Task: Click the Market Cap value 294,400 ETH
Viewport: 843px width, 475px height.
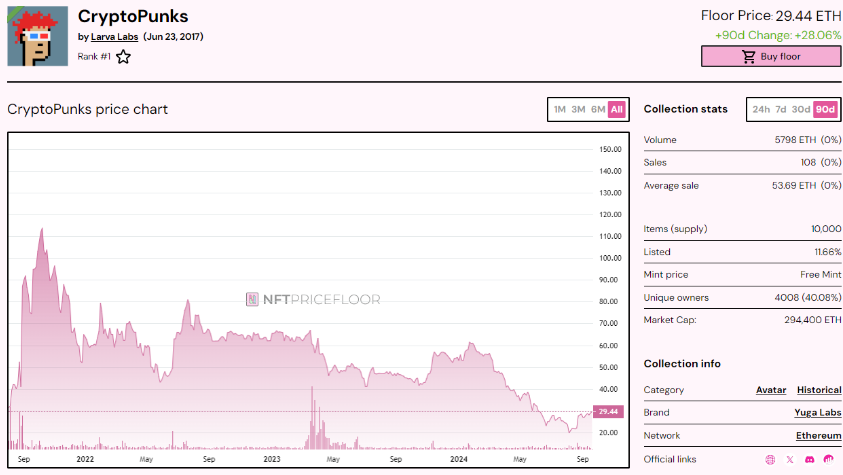Action: [x=812, y=320]
